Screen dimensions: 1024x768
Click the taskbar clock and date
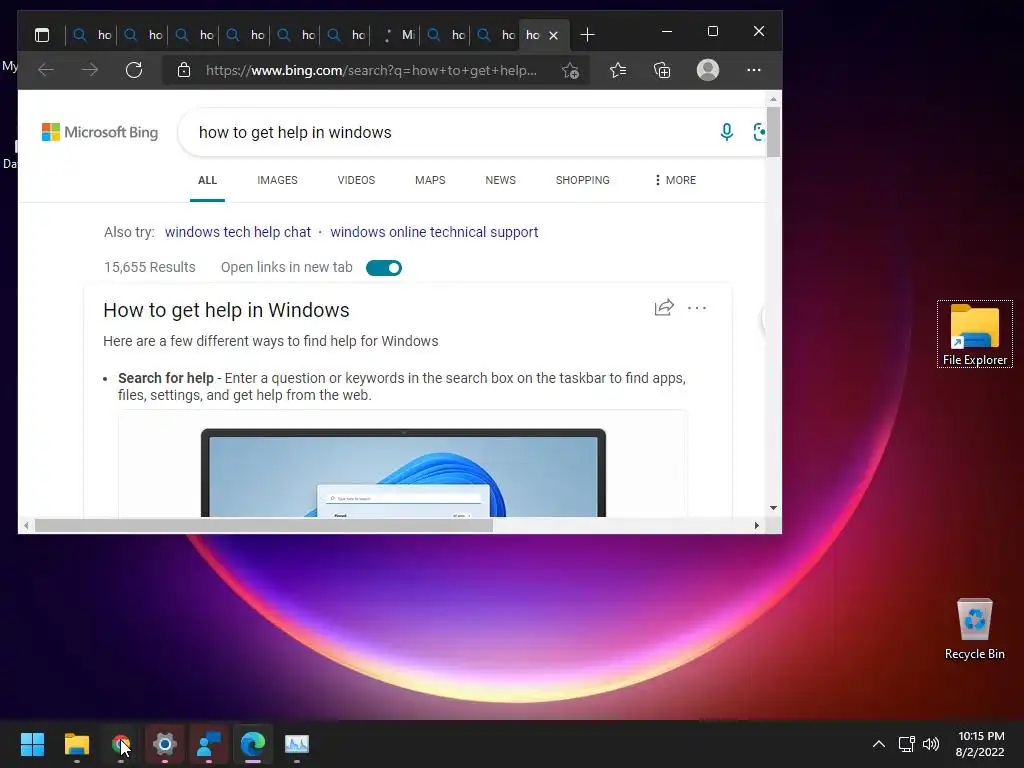(x=980, y=744)
